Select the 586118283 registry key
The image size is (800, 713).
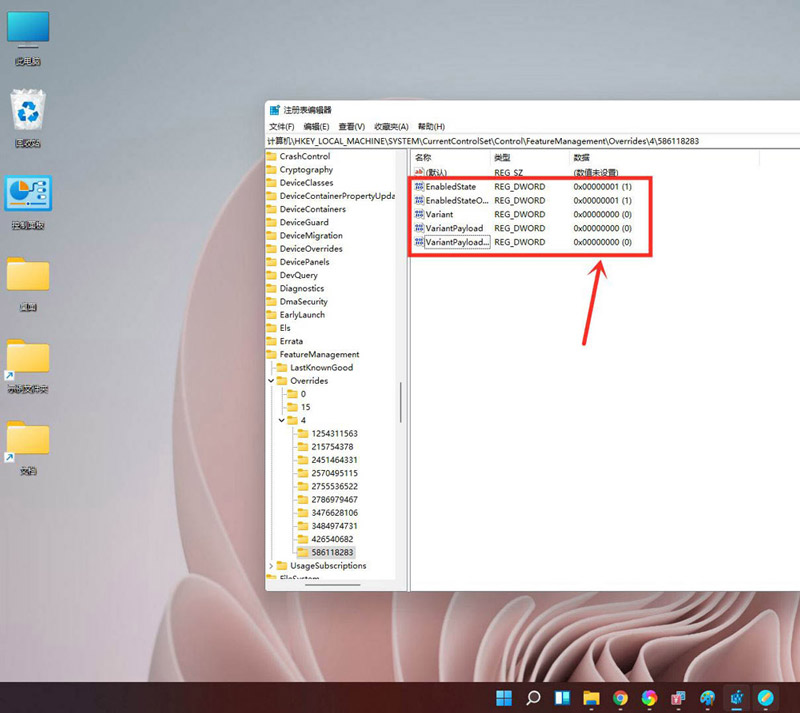click(x=334, y=552)
